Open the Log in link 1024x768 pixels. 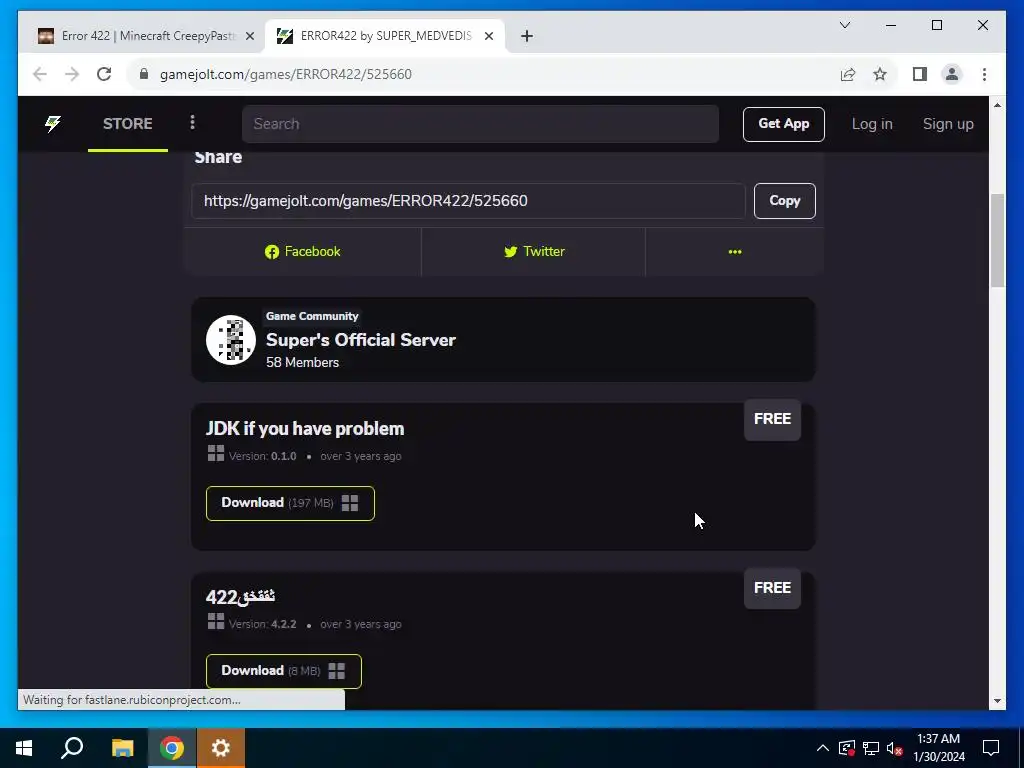click(872, 124)
